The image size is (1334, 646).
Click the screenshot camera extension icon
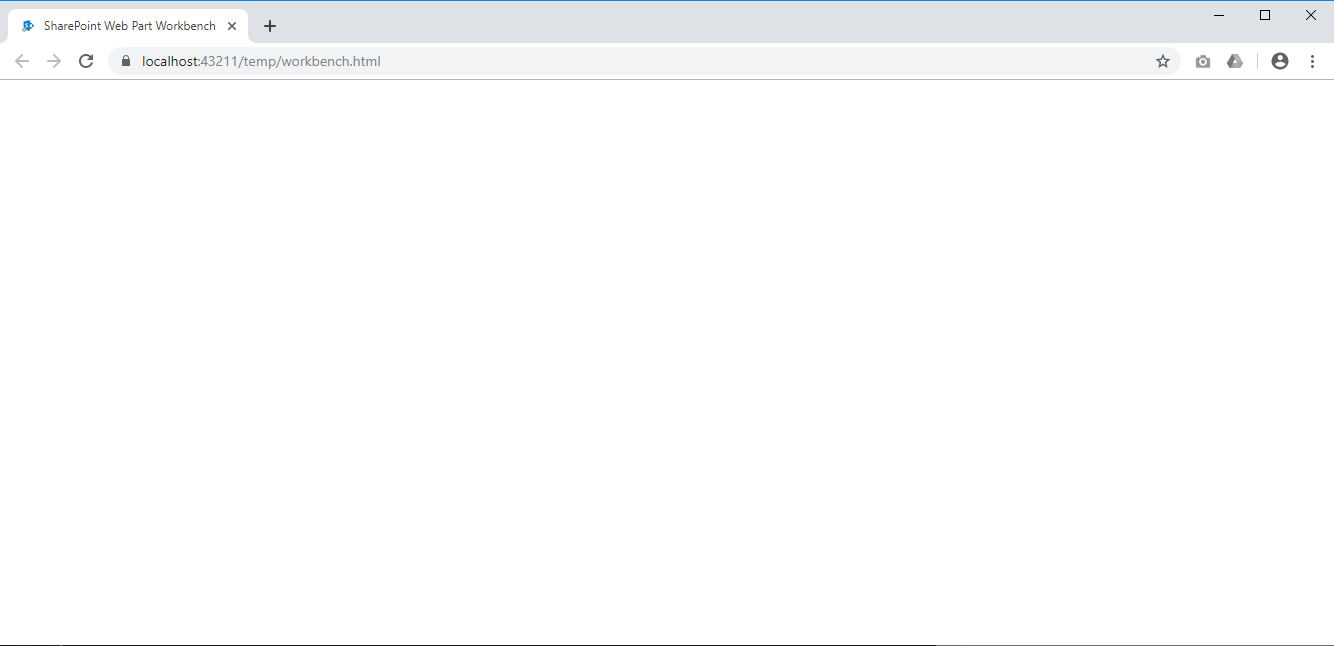pyautogui.click(x=1203, y=61)
